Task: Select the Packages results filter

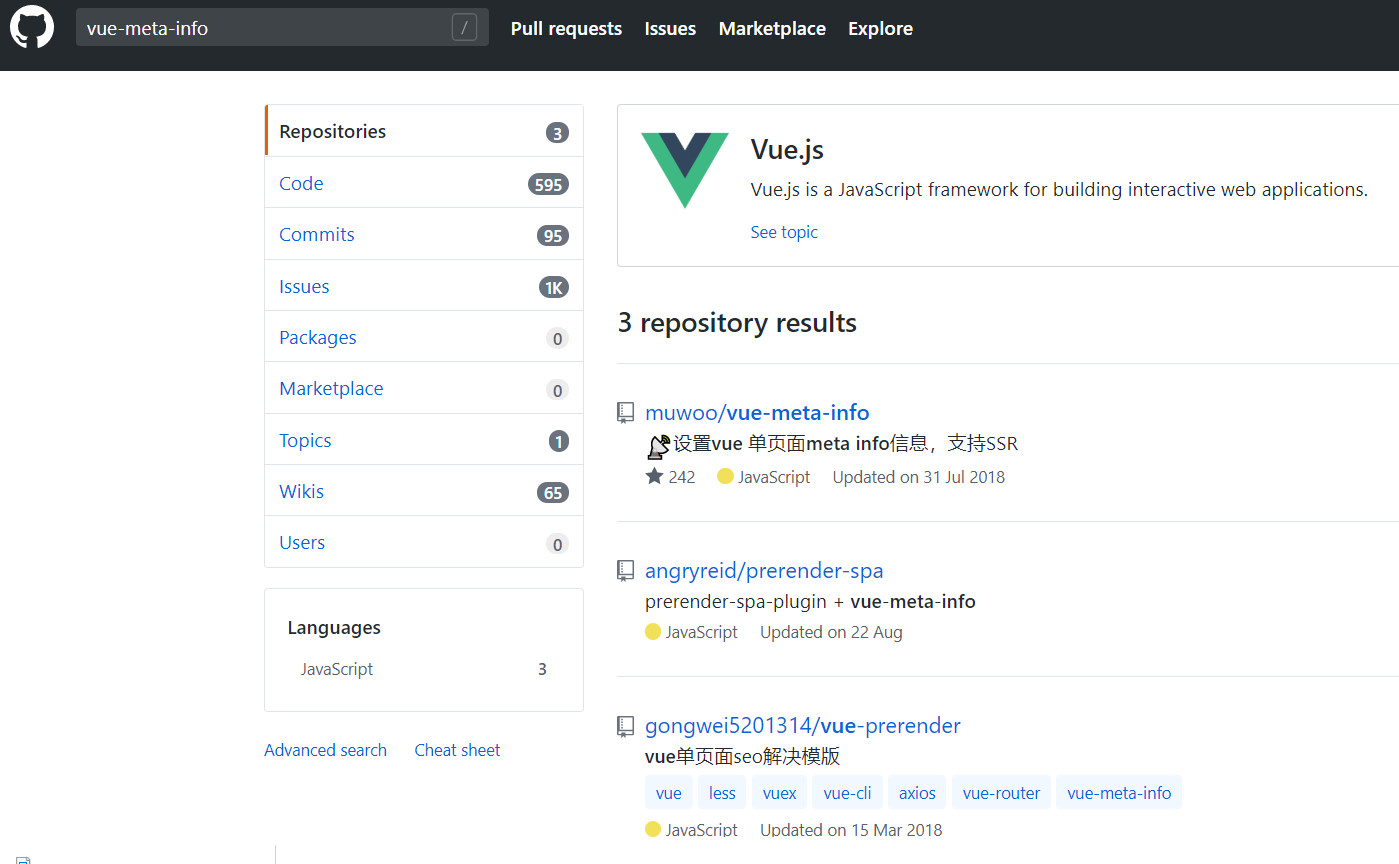Action: tap(424, 337)
